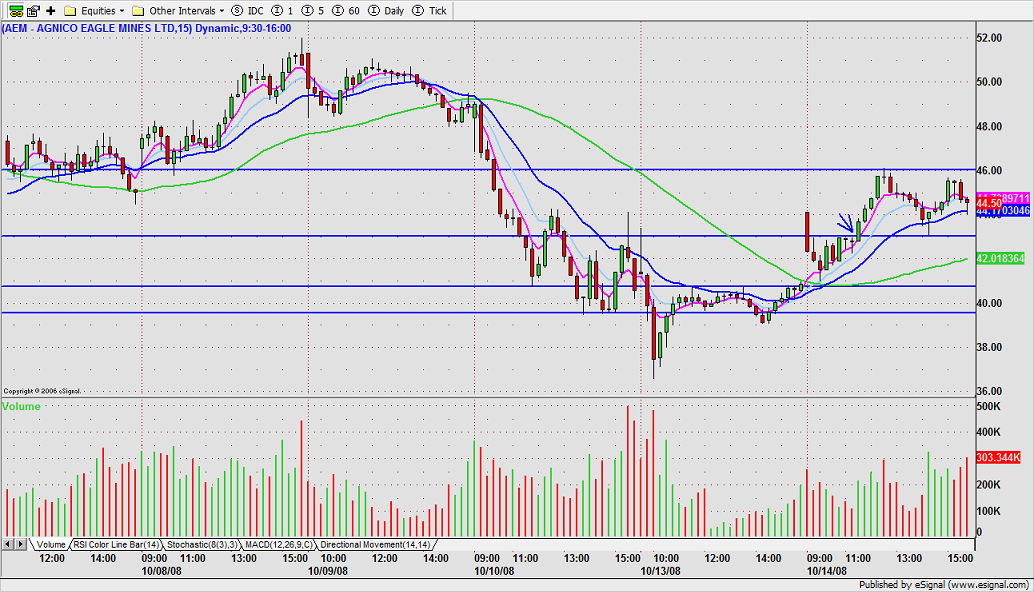Expand the Other Intervals dropdown
Viewport: 1034px width, 592px height.
(178, 11)
